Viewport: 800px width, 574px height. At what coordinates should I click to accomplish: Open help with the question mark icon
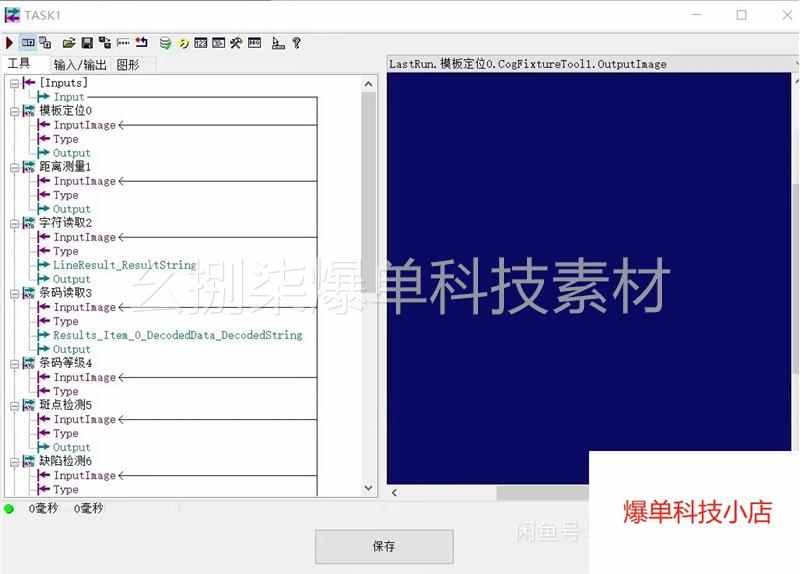pos(296,43)
